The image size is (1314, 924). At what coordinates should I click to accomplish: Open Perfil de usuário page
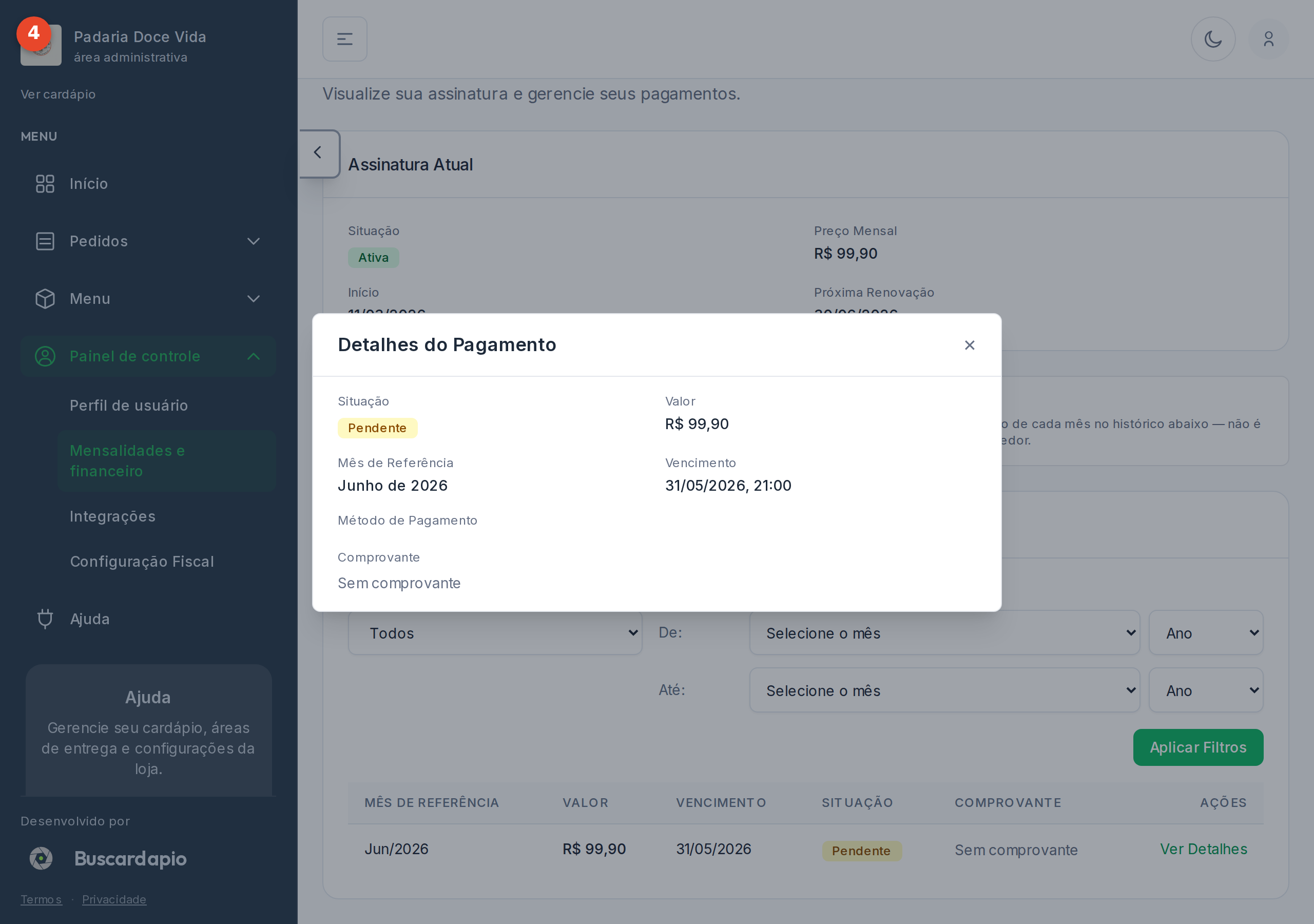pyautogui.click(x=167, y=406)
